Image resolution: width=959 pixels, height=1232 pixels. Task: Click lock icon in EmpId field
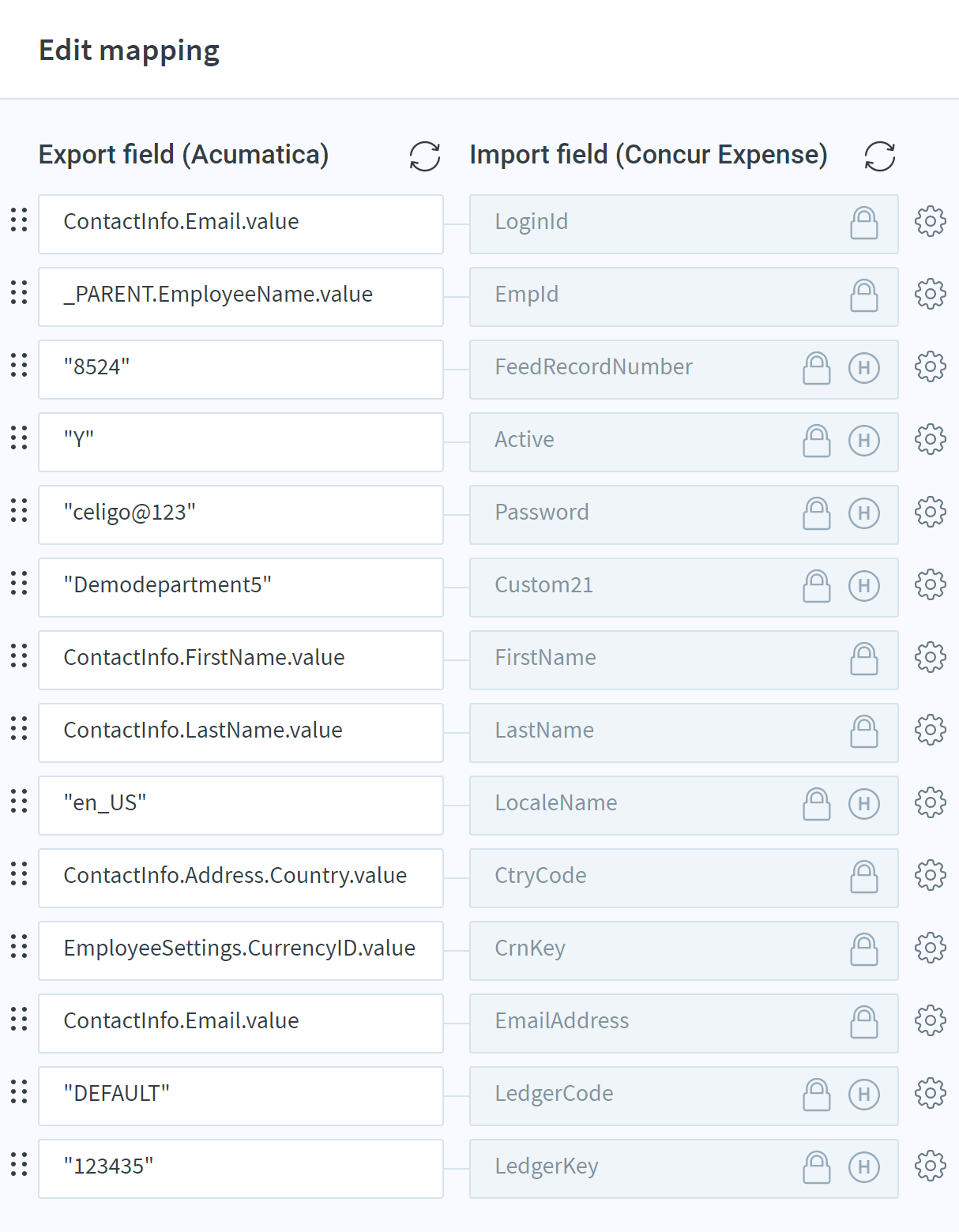click(x=864, y=295)
